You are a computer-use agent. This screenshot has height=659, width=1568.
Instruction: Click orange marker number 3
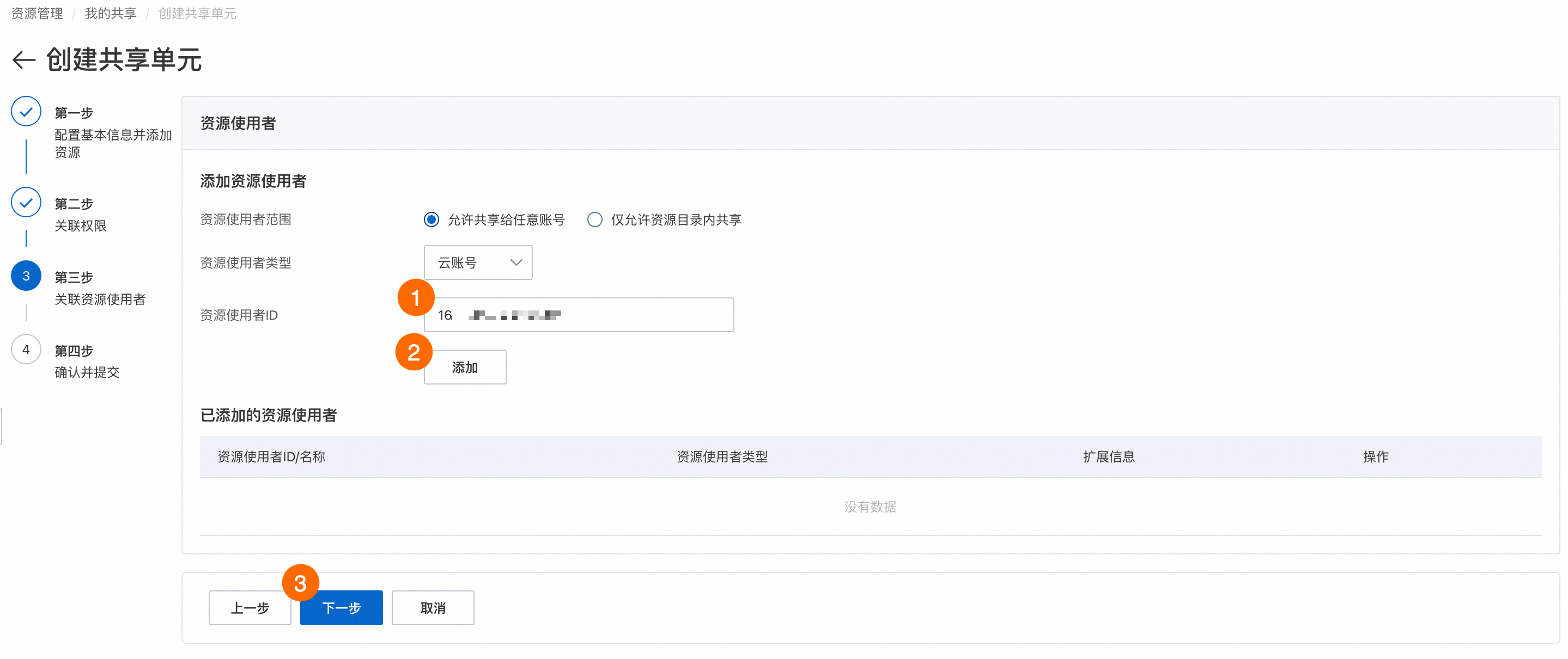click(x=300, y=583)
